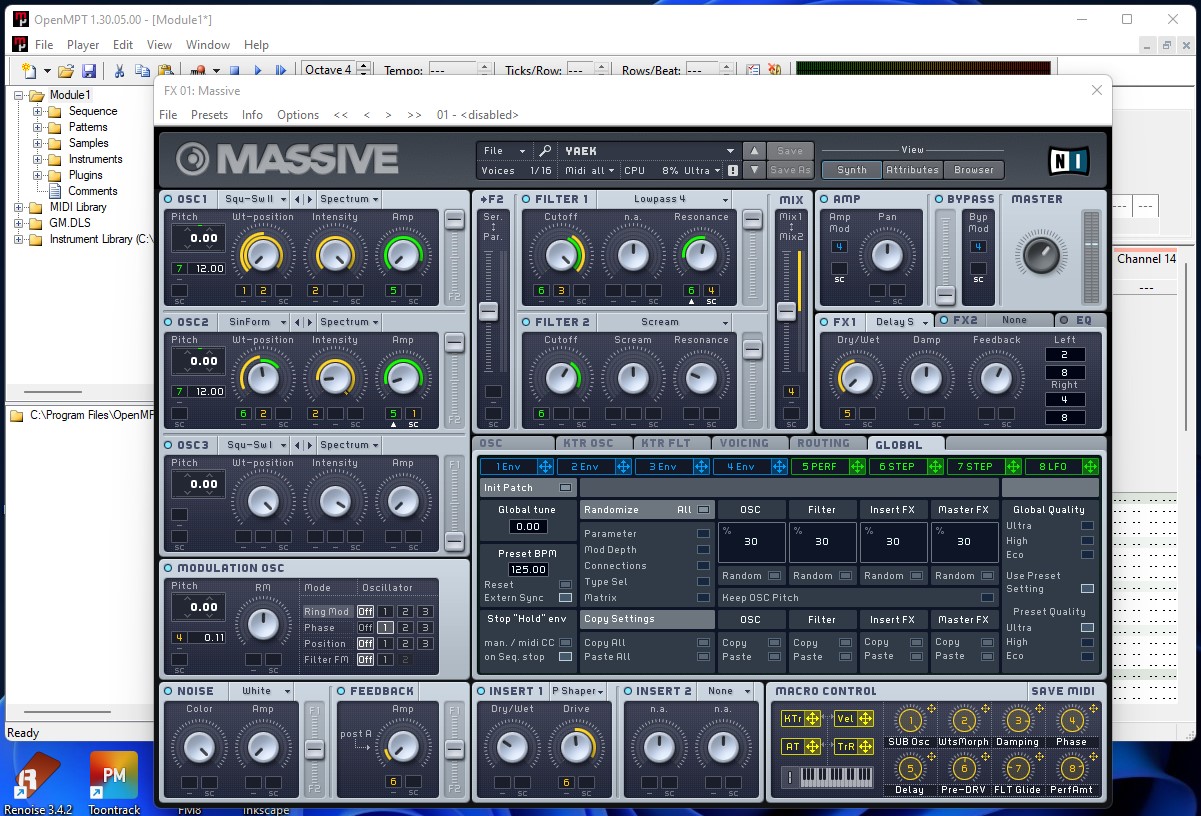Click the Preset BPM value field
Image resolution: width=1201 pixels, height=816 pixels.
point(527,569)
